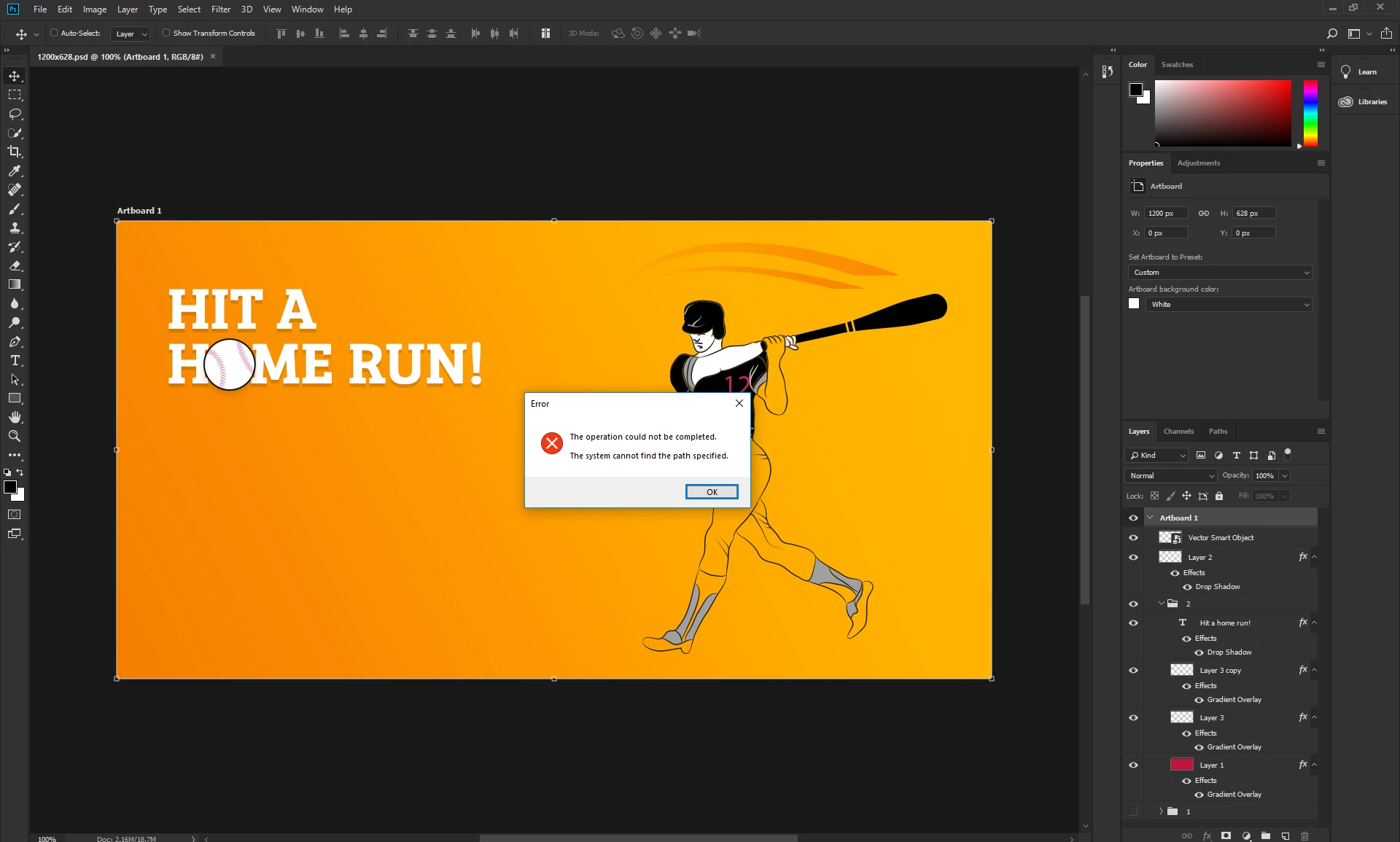Click OK in the Error dialog
The height and width of the screenshot is (842, 1400).
click(x=712, y=492)
